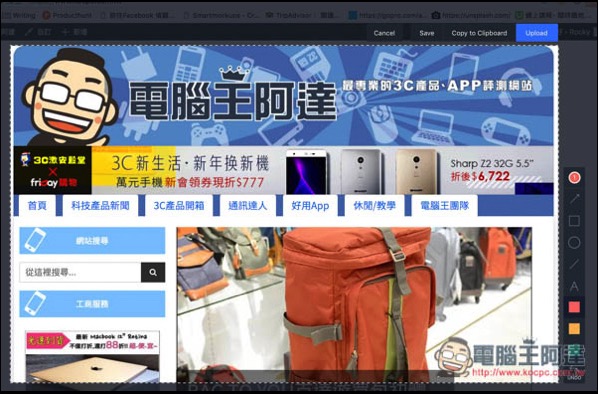Screen dimensions: 598x394
Task: Select the circle shape tool
Action: click(574, 243)
